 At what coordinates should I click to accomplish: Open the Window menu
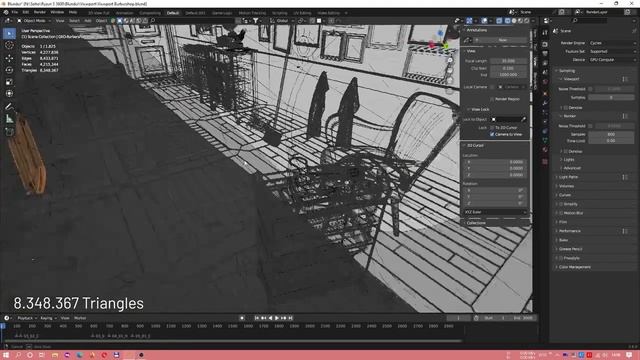pos(57,13)
